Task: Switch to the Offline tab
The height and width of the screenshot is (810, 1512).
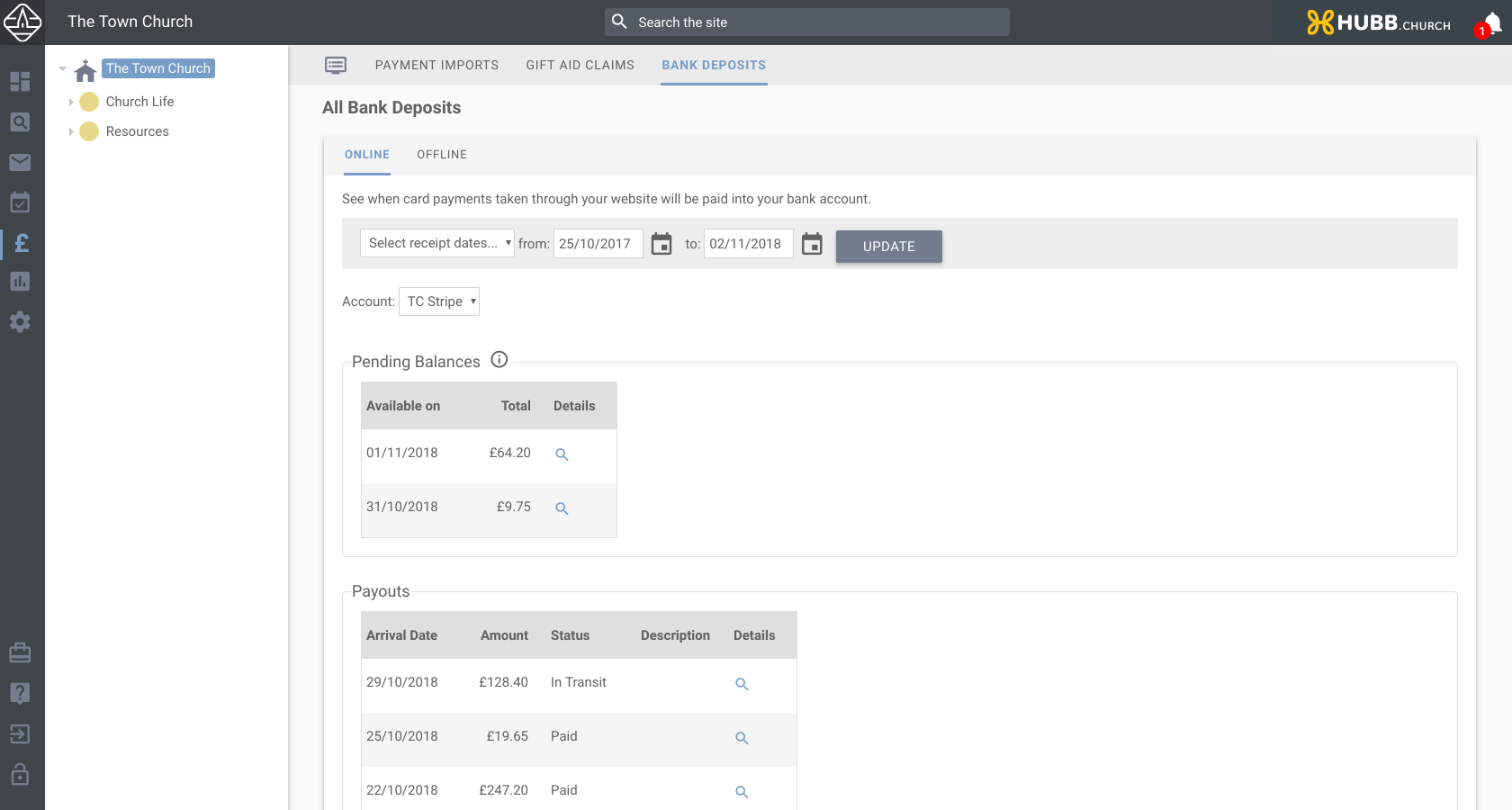Action: pyautogui.click(x=442, y=155)
